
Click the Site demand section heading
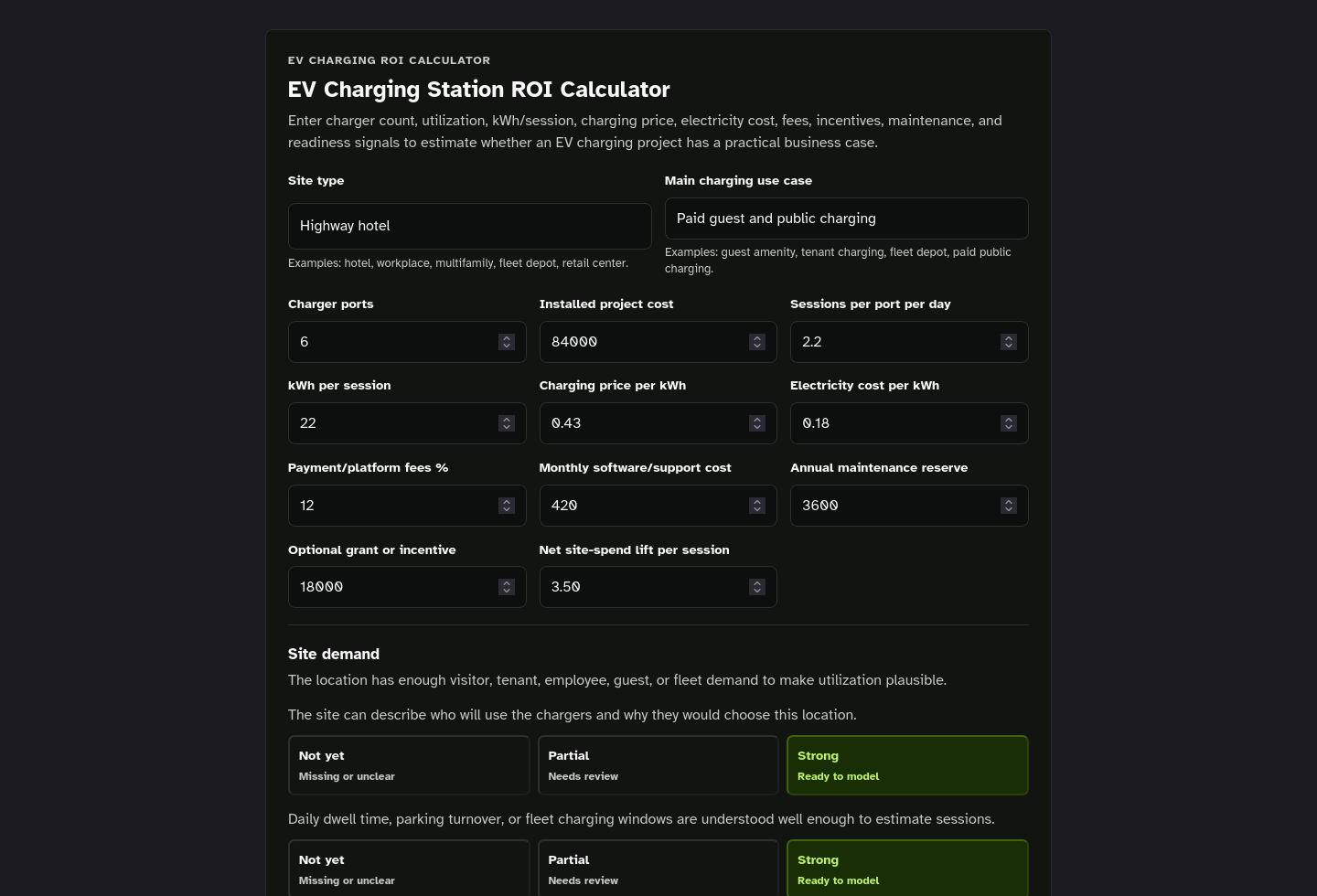334,654
